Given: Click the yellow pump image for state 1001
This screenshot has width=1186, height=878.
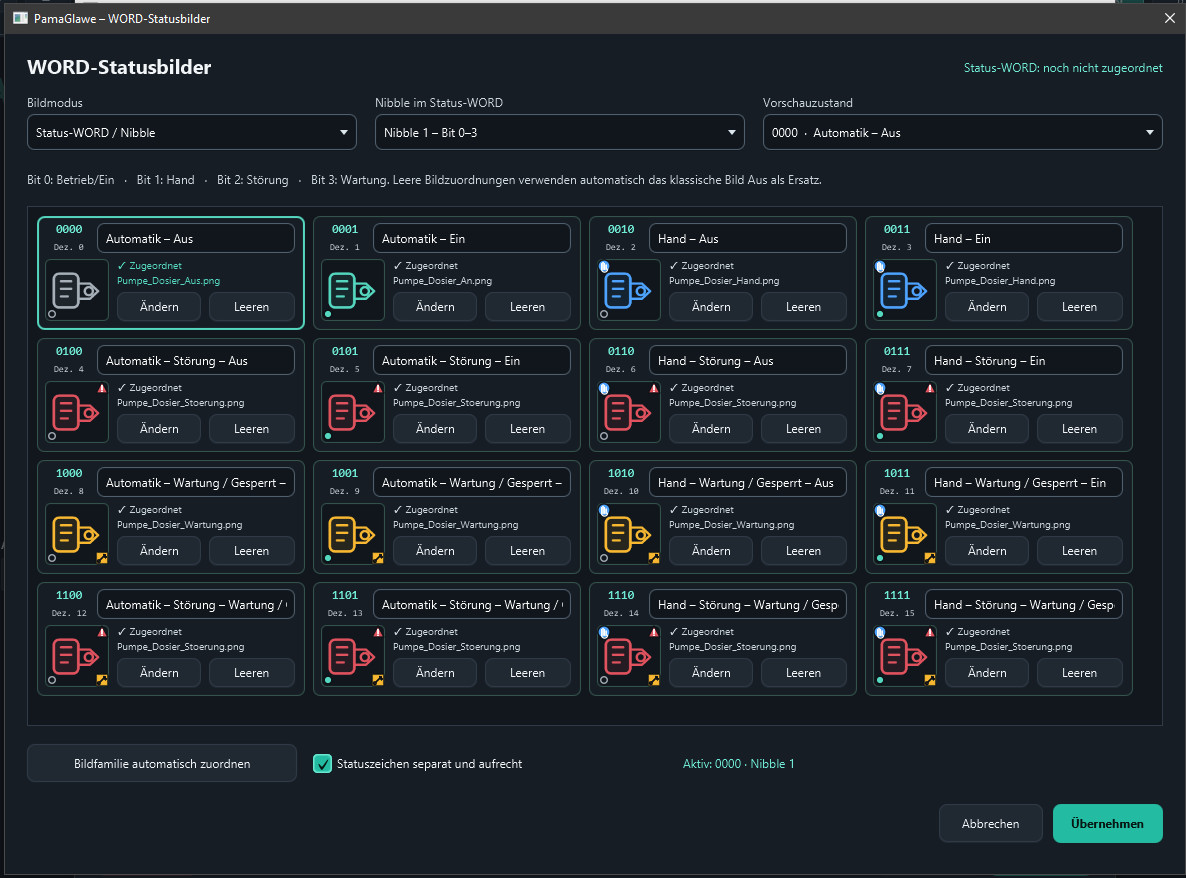Looking at the screenshot, I should pos(352,535).
